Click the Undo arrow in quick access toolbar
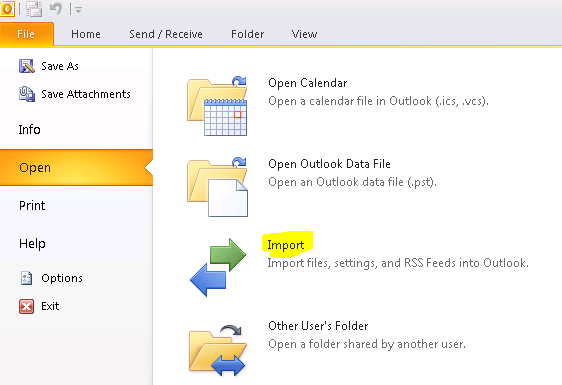Image resolution: width=562 pixels, height=385 pixels. pos(56,8)
